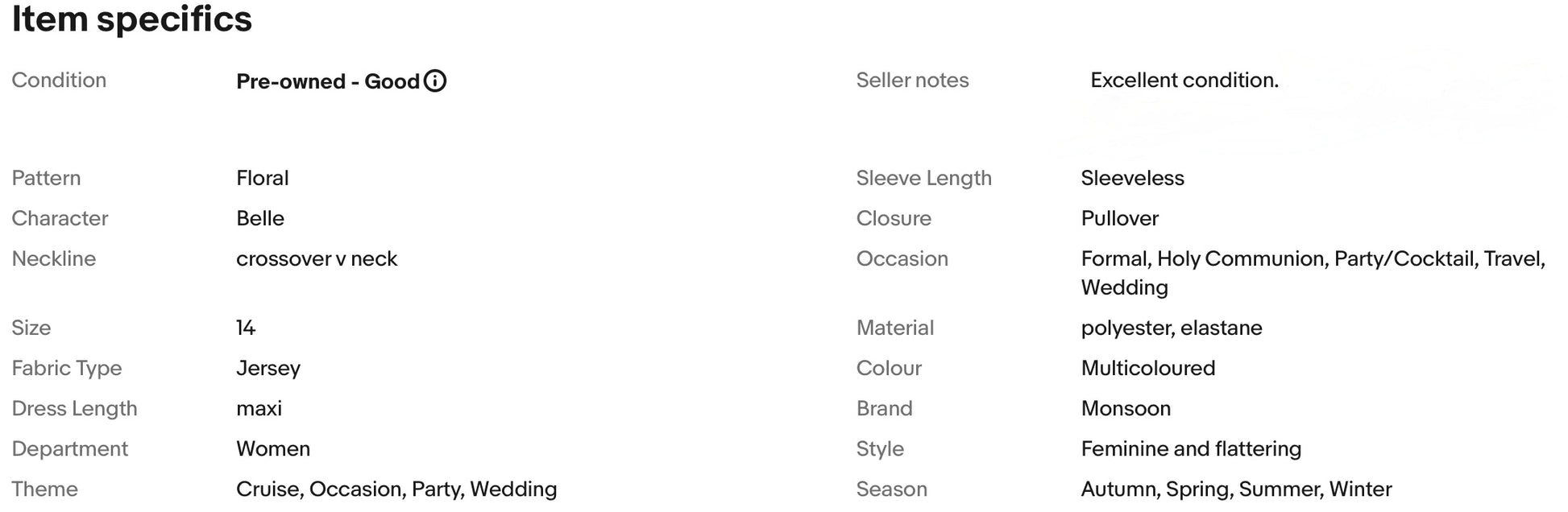Click the Jersey fabric type value
The height and width of the screenshot is (512, 1568).
(x=268, y=368)
